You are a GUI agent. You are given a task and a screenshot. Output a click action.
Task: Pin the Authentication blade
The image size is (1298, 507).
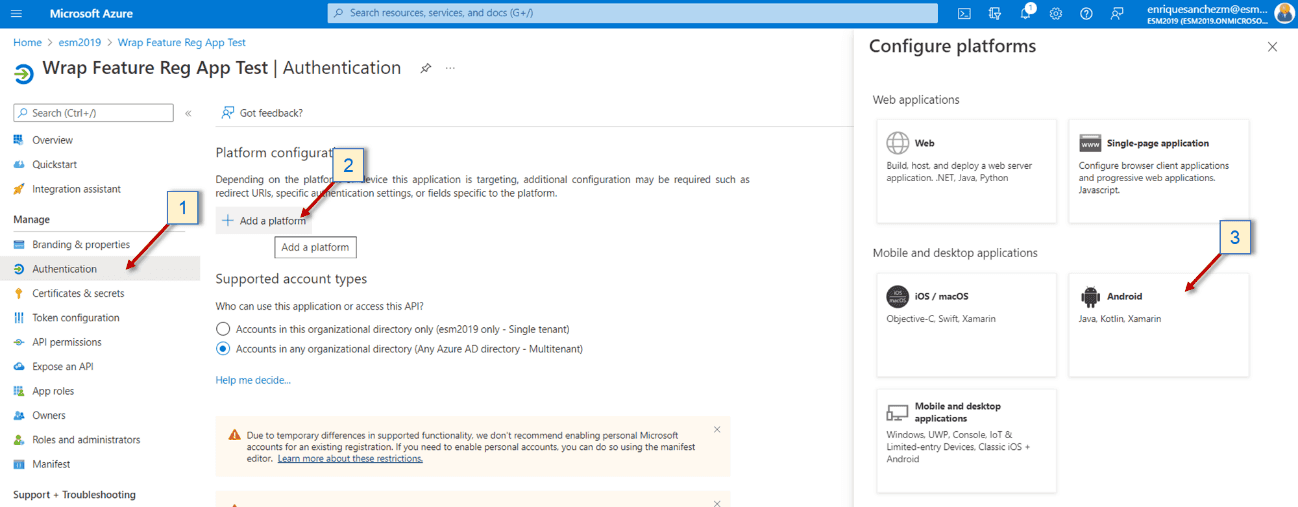tap(426, 68)
